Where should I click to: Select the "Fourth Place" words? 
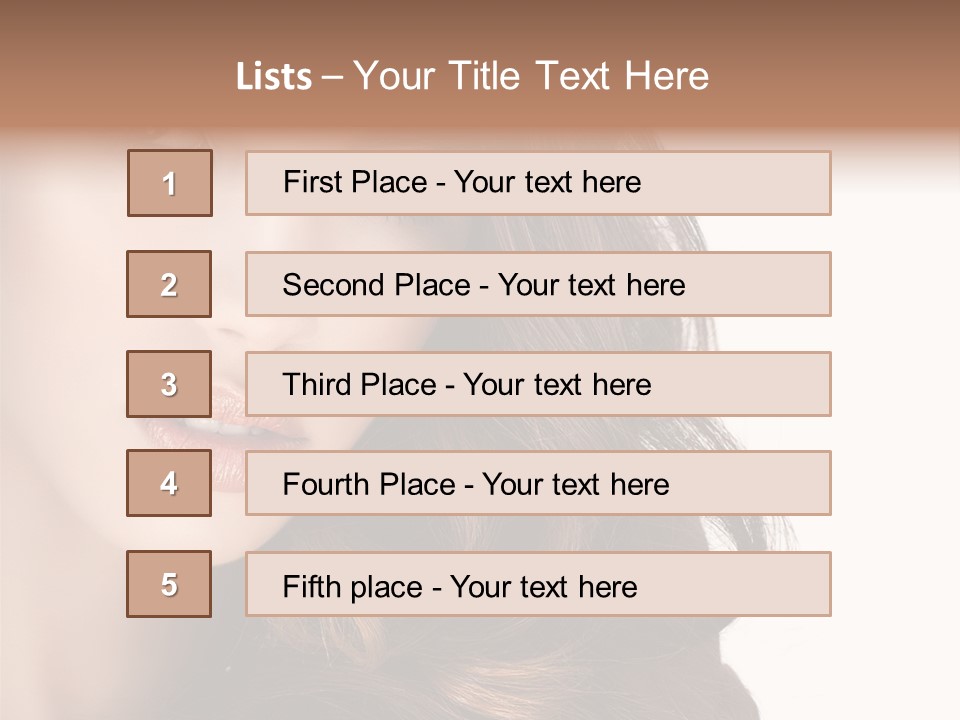[368, 485]
